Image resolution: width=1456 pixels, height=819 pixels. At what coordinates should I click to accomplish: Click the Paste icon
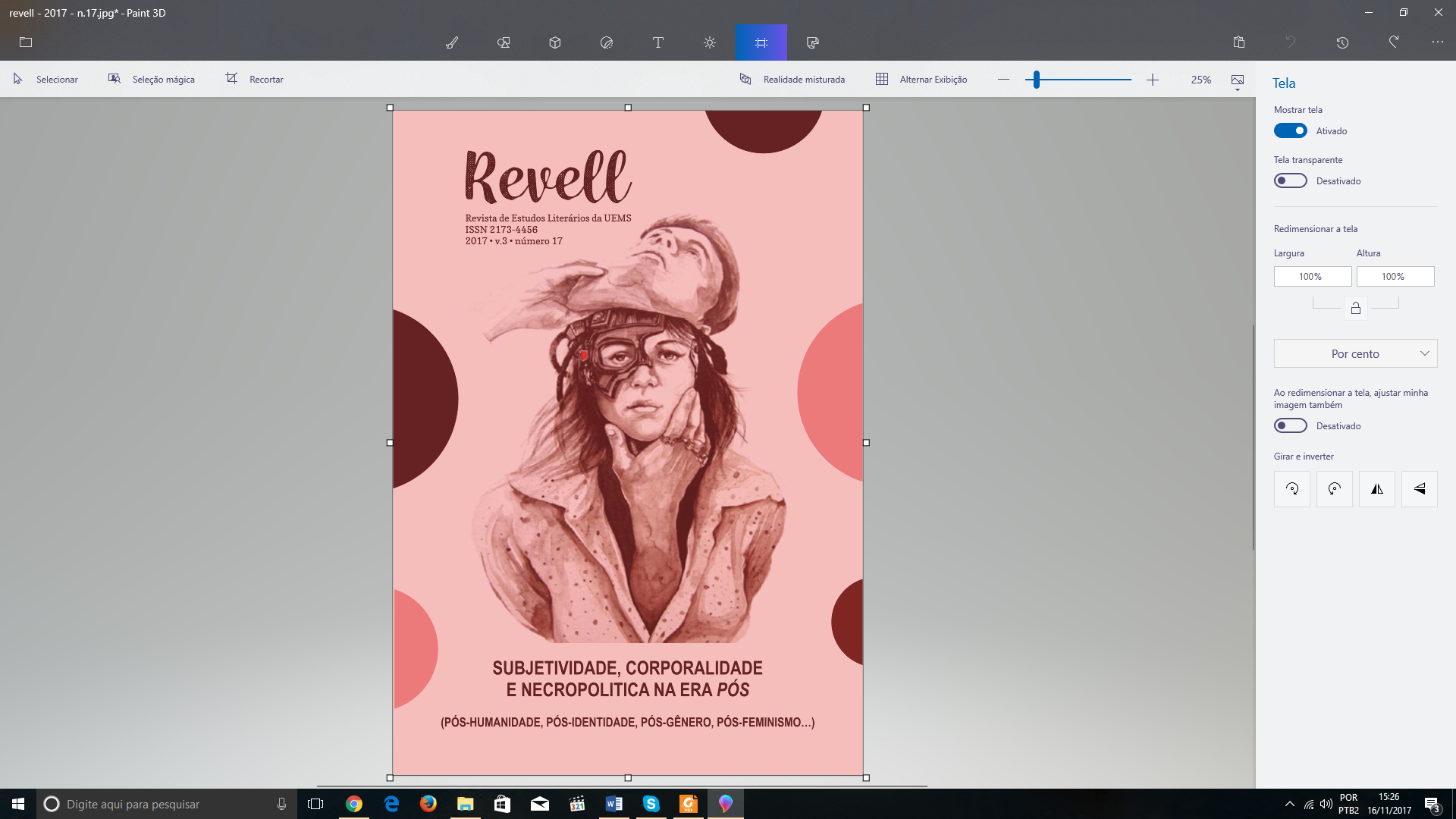tap(1239, 42)
